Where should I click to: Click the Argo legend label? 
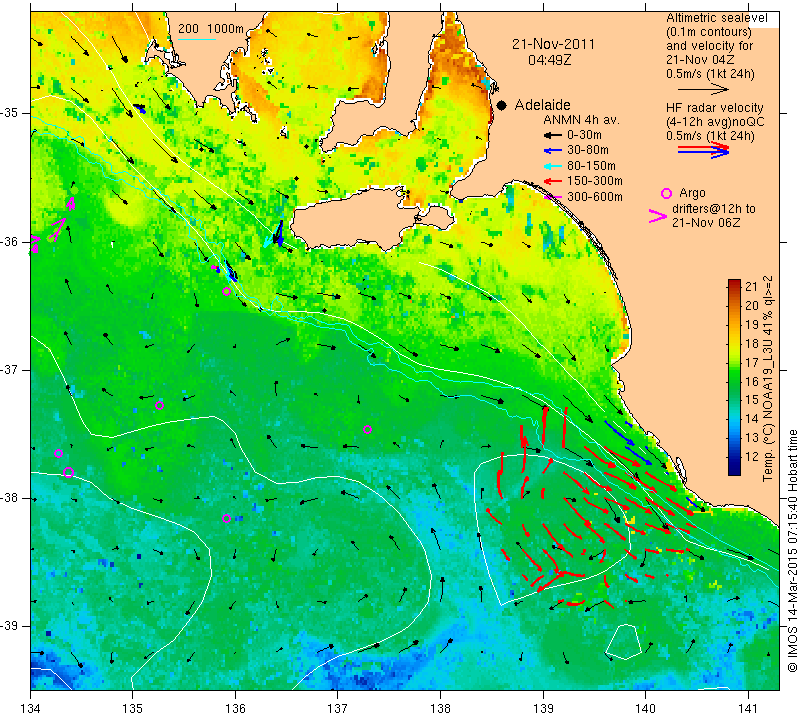point(692,193)
